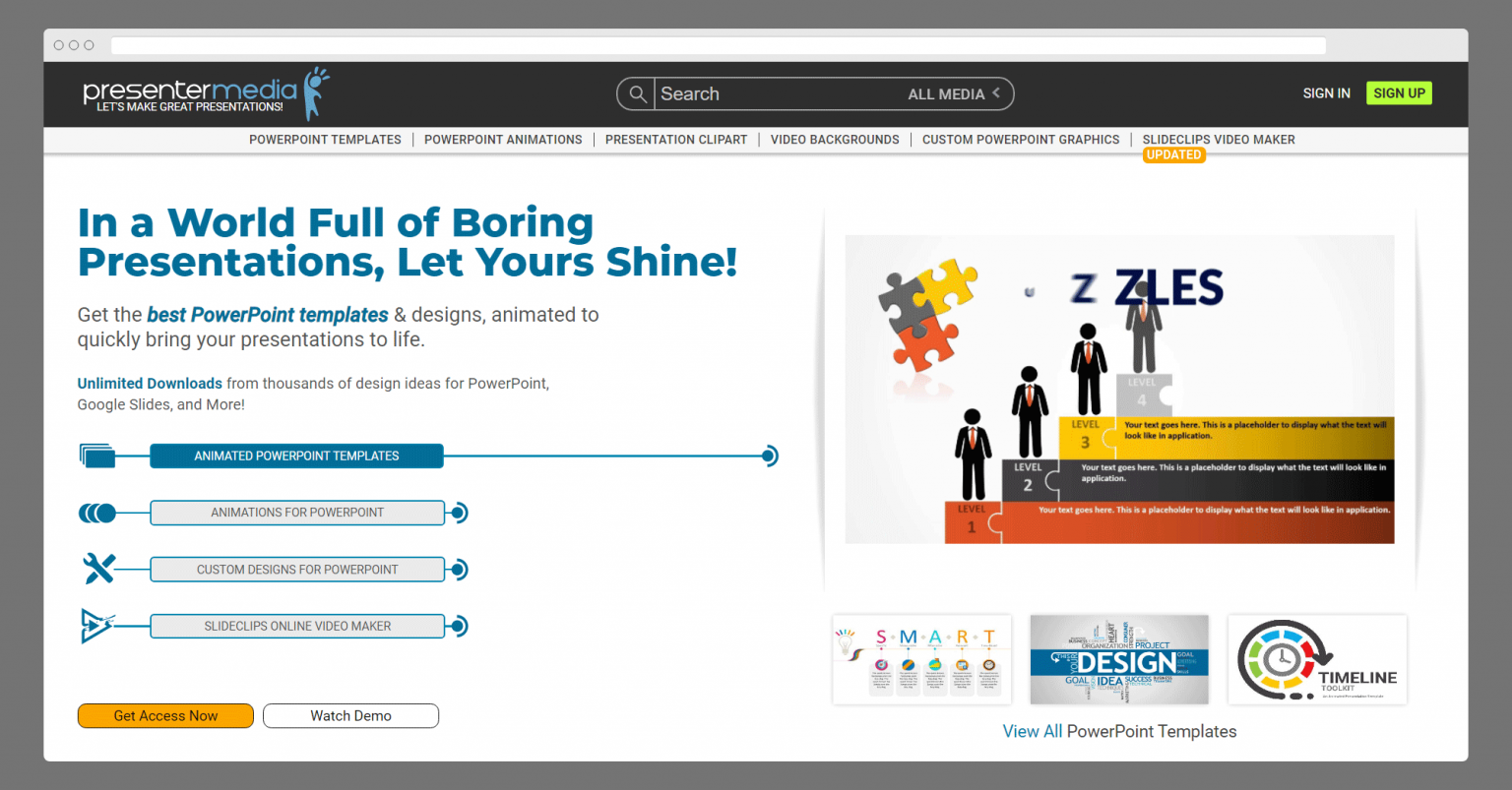Click the PresenterMedia logo

197,91
